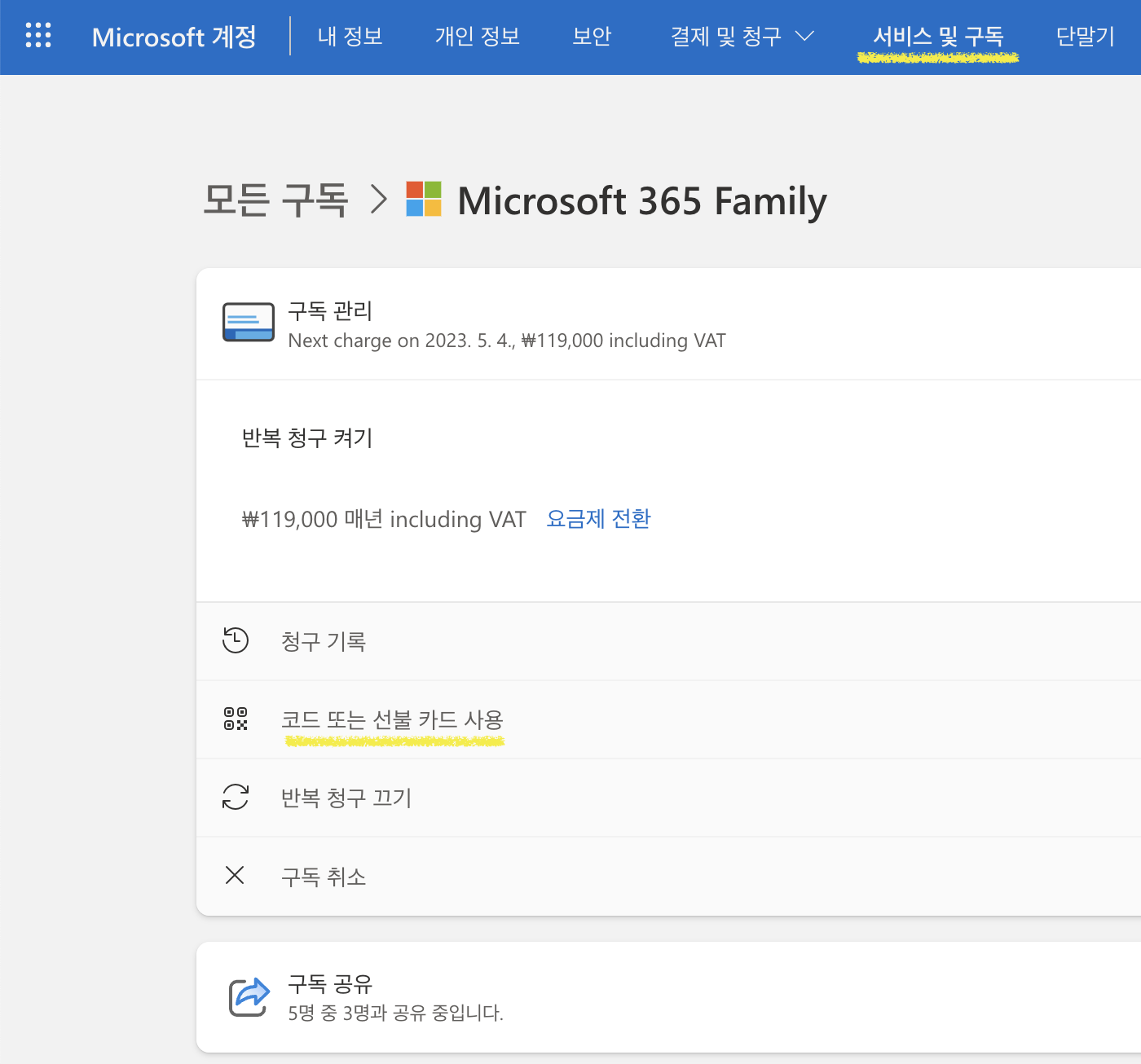Expand the 결제 및 청구 dropdown chevron

[x=804, y=36]
